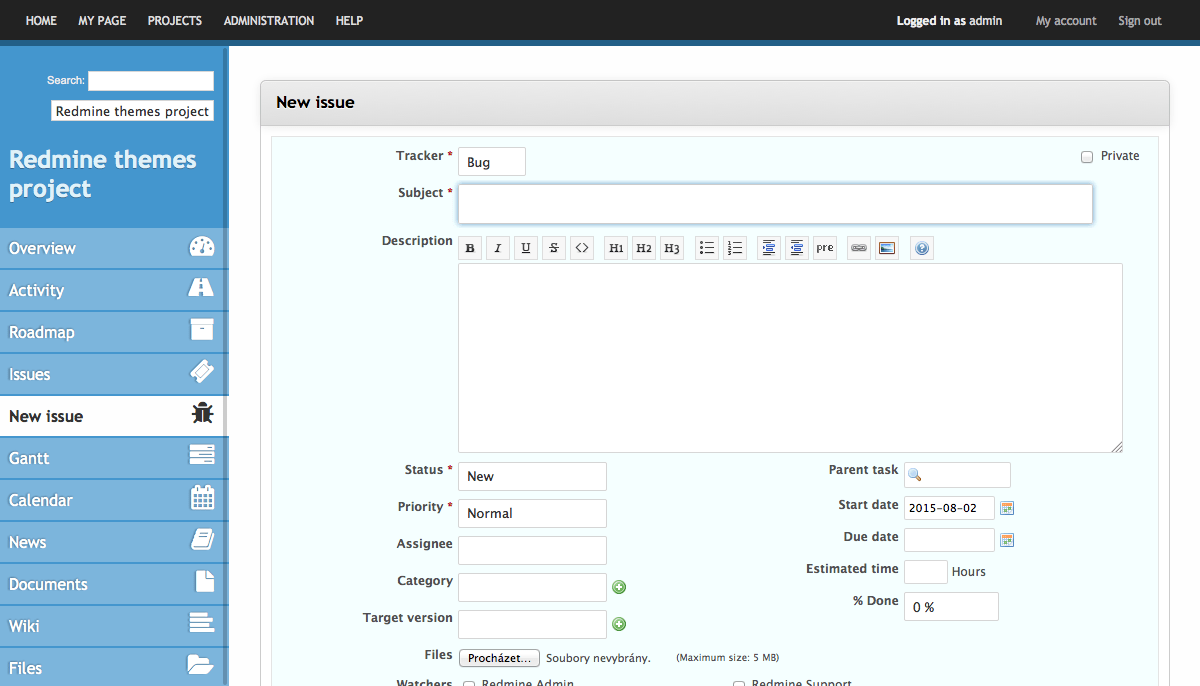Insert an unordered bullet list

click(x=707, y=248)
